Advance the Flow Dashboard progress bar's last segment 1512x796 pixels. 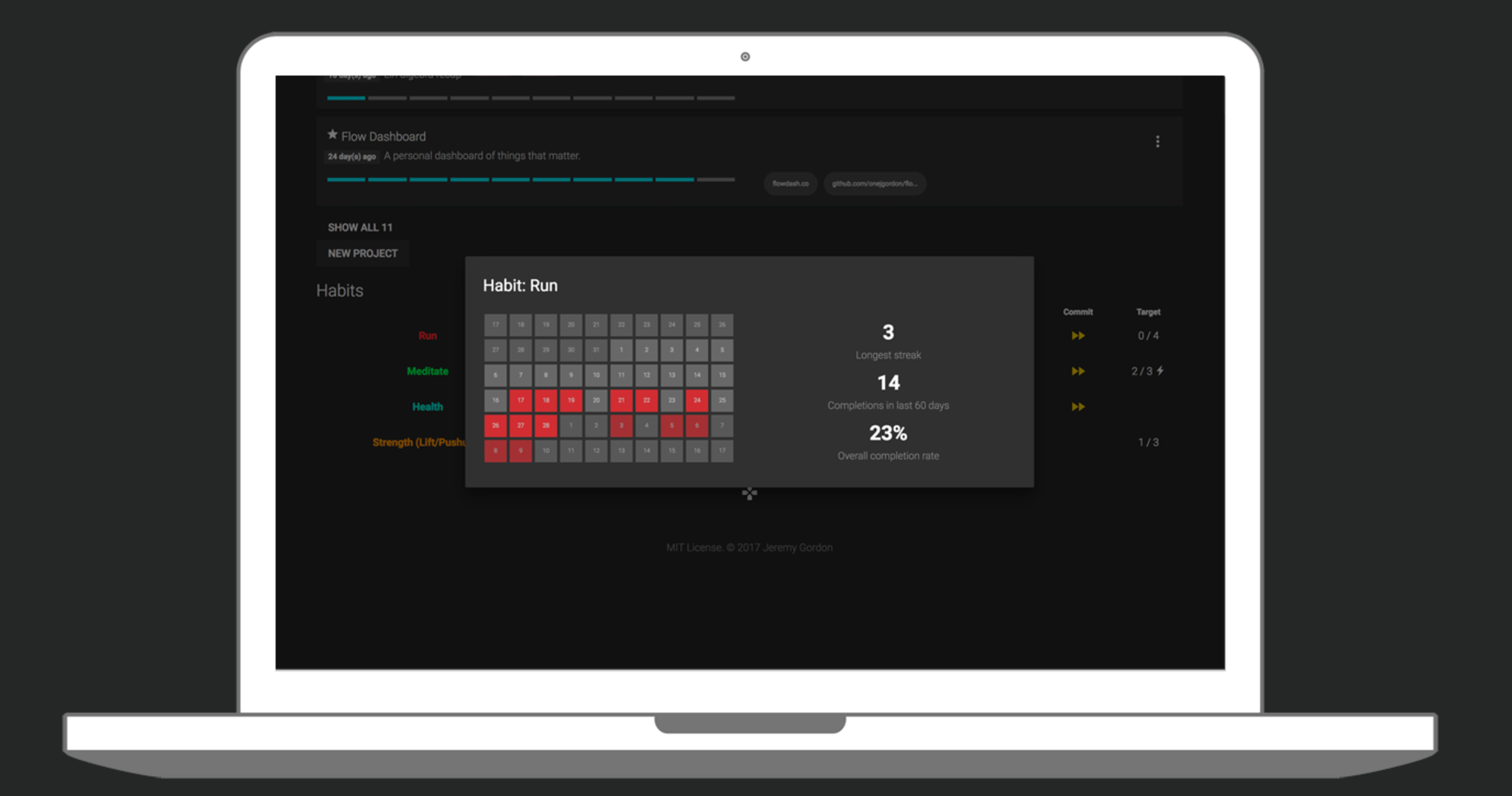pyautogui.click(x=716, y=180)
